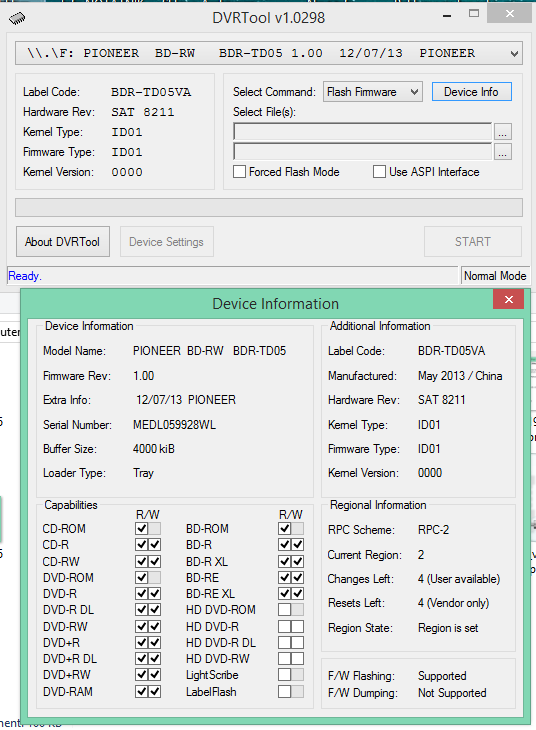This screenshot has width=536, height=730.
Task: Open About DVRTool
Action: tap(63, 242)
